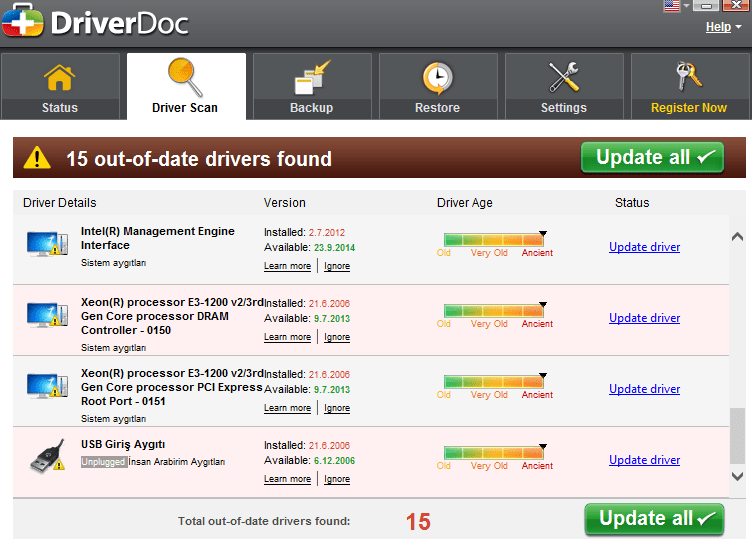
Task: Click the PCI Express Root Port - 0151 name
Action: (172, 387)
